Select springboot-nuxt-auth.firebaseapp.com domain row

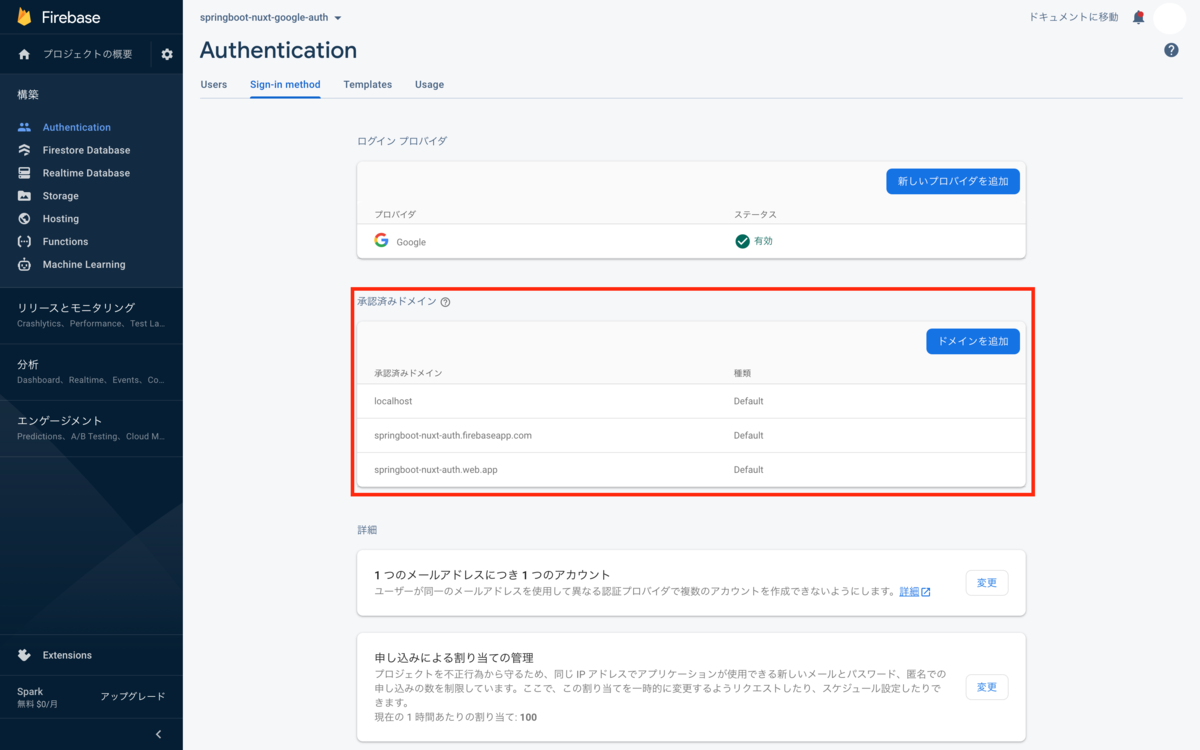click(691, 435)
